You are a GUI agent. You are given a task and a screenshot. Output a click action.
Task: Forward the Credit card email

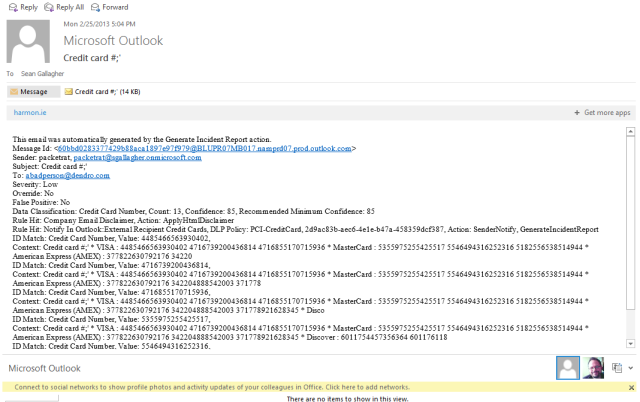[109, 7]
